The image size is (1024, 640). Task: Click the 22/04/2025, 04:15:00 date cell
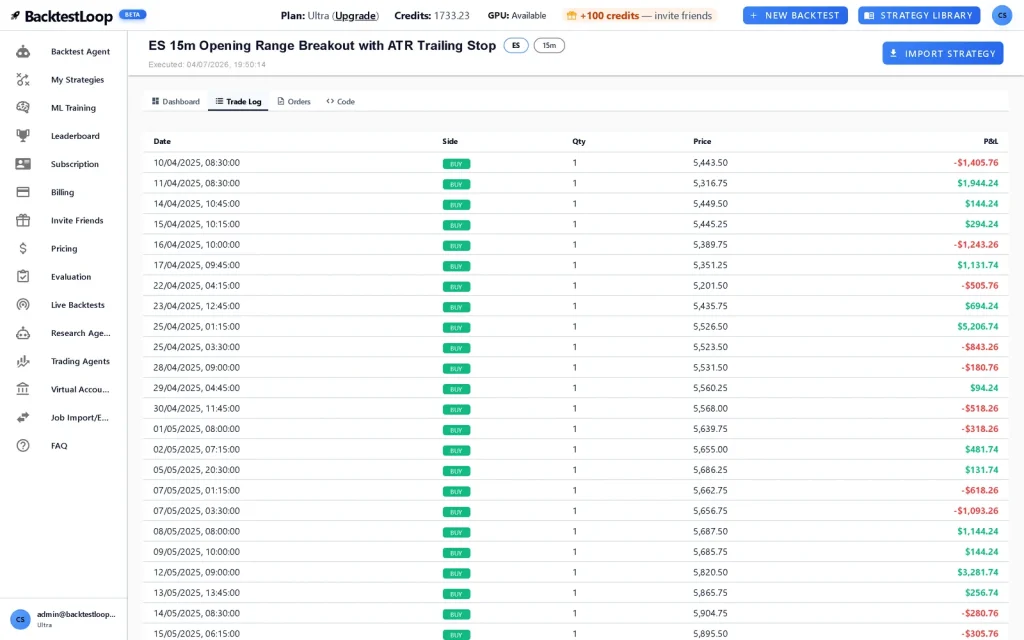click(x=197, y=285)
